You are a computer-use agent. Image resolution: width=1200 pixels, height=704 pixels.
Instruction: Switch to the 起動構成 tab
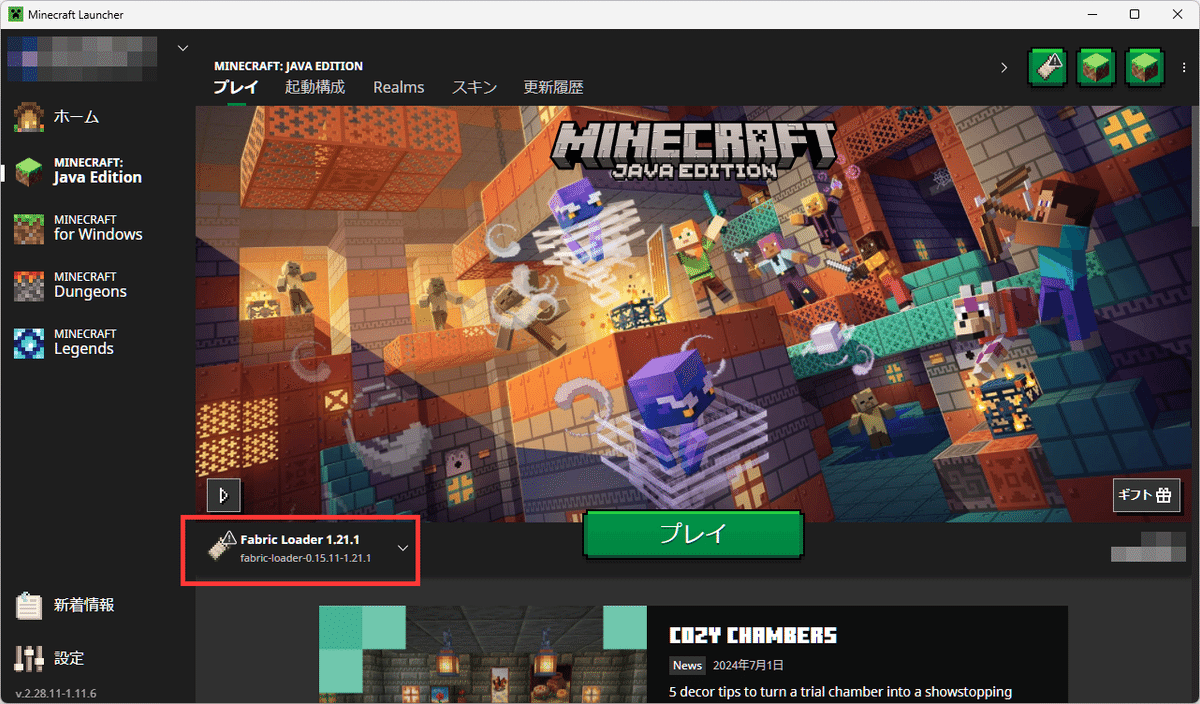point(315,87)
